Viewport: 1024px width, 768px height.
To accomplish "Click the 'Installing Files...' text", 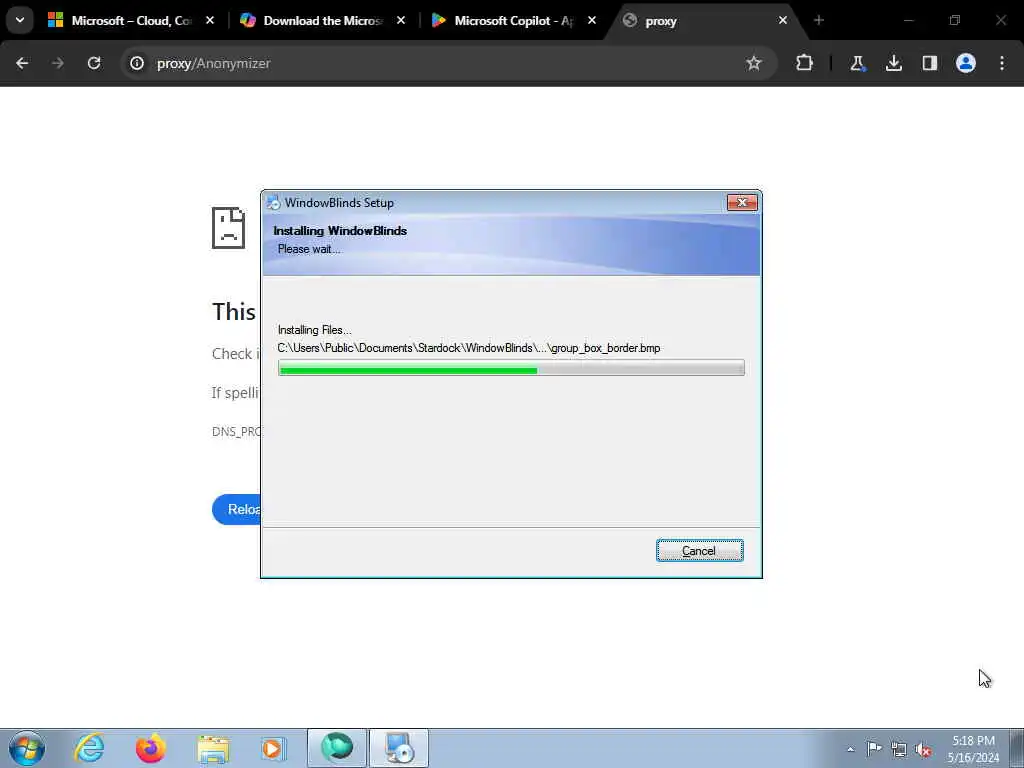I will (315, 330).
